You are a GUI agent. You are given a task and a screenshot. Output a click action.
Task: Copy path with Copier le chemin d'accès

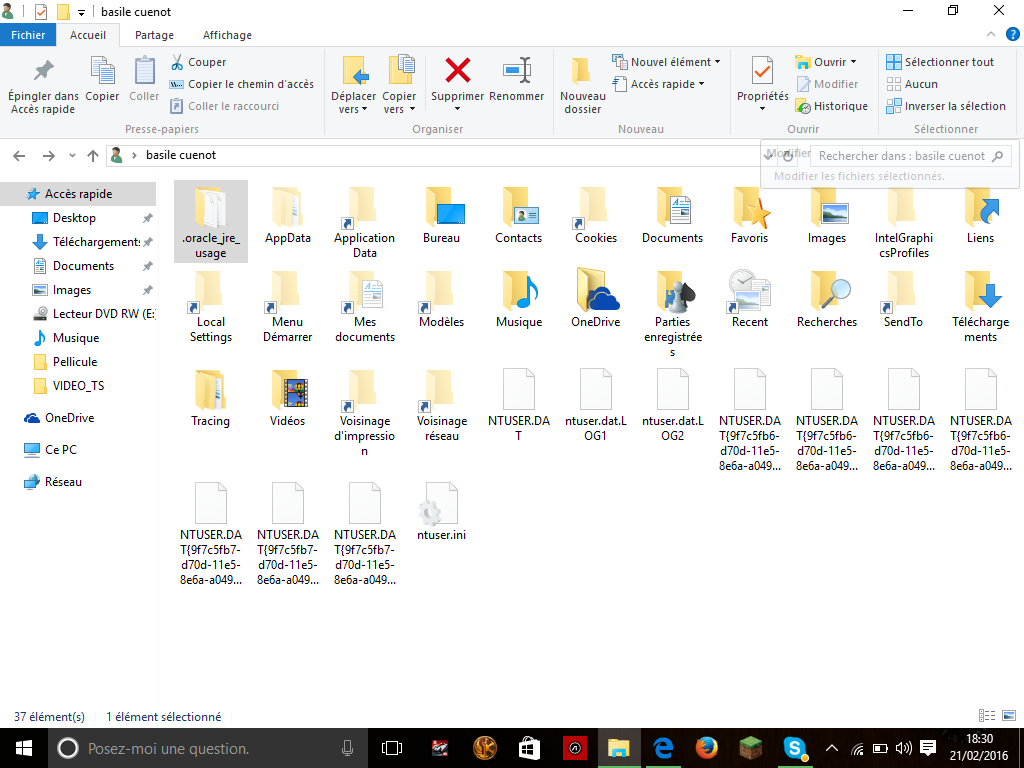[x=242, y=84]
